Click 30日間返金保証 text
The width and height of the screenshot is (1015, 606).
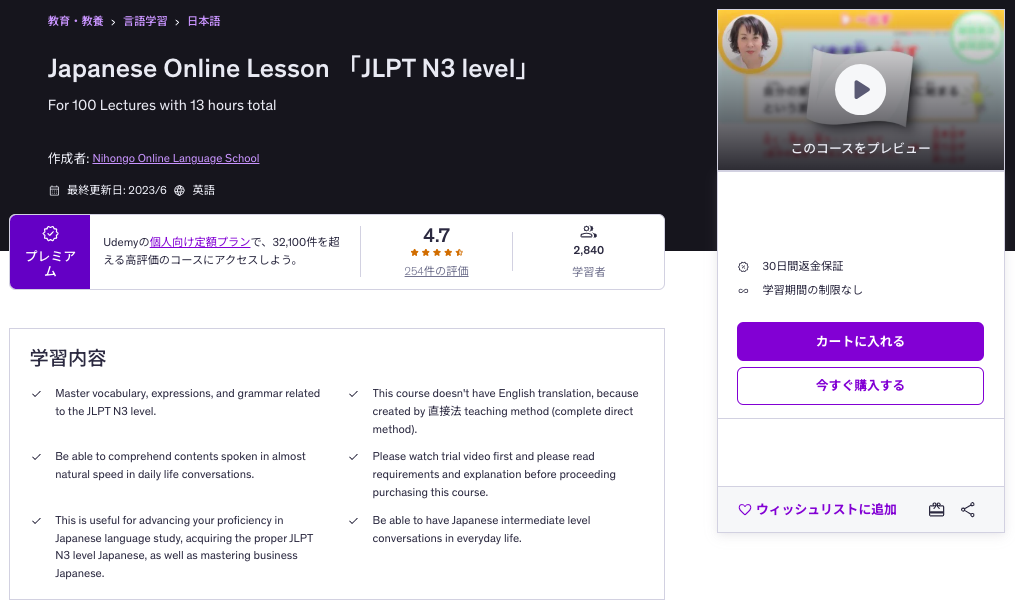pos(803,266)
